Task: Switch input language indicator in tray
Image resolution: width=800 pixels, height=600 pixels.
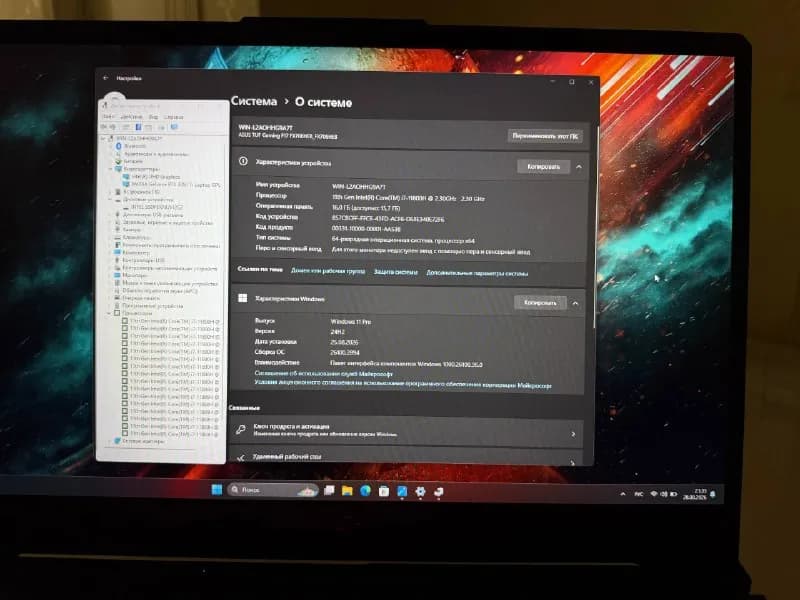Action: pyautogui.click(x=638, y=494)
